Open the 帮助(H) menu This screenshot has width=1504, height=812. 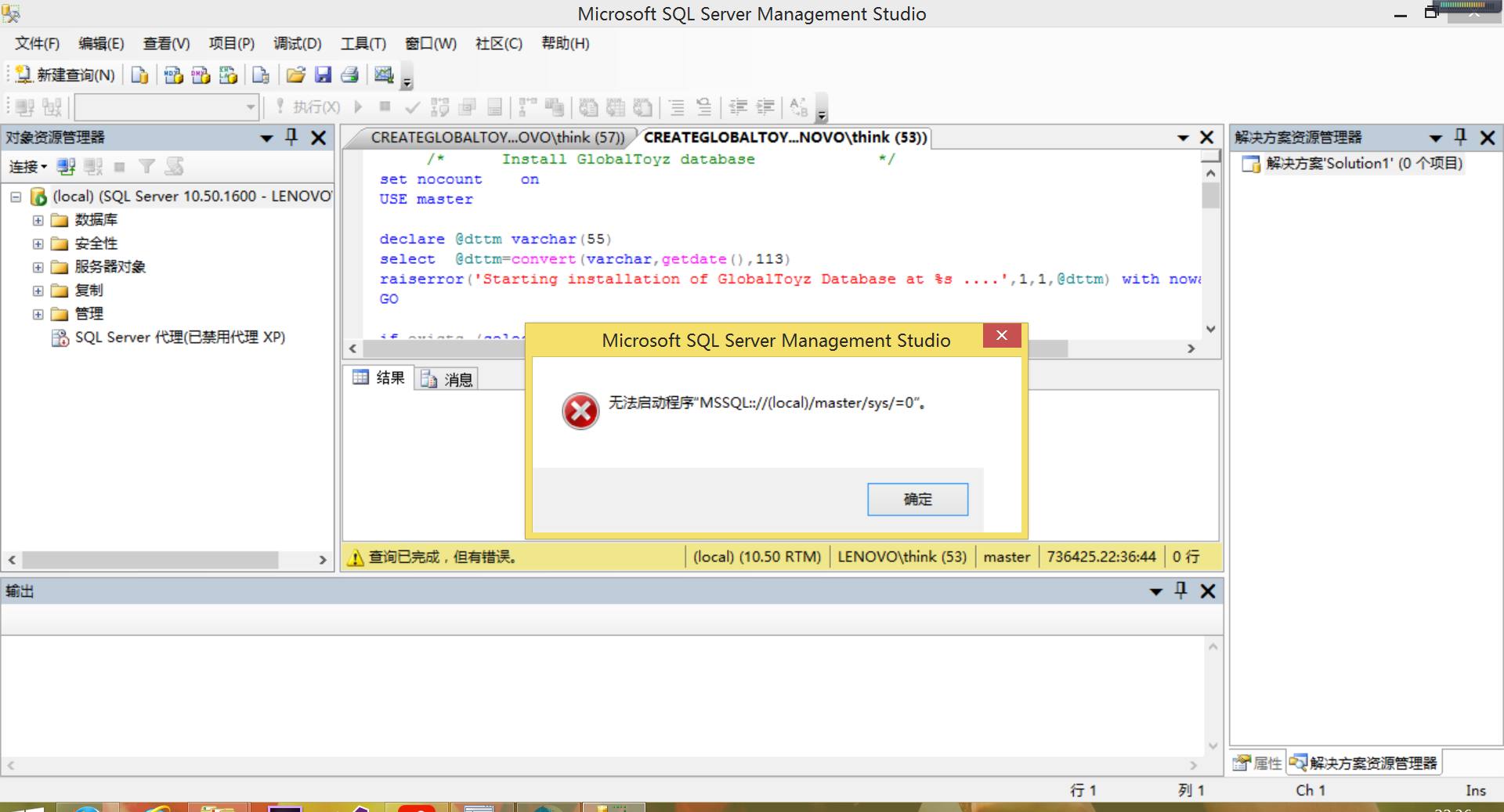click(565, 44)
